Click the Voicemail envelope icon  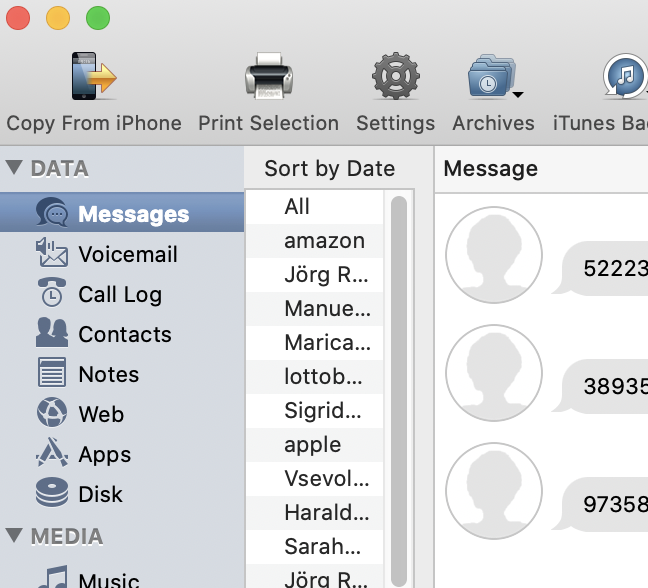point(52,252)
